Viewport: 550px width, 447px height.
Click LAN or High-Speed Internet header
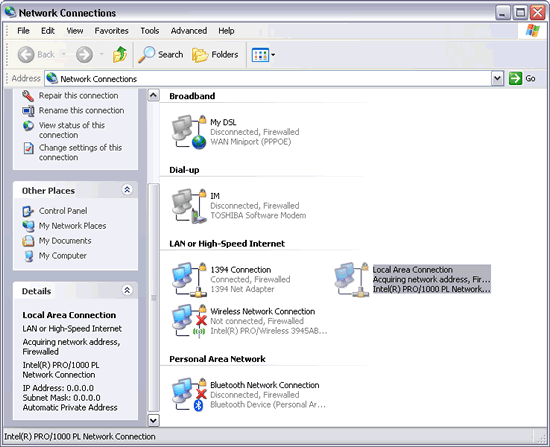[227, 243]
